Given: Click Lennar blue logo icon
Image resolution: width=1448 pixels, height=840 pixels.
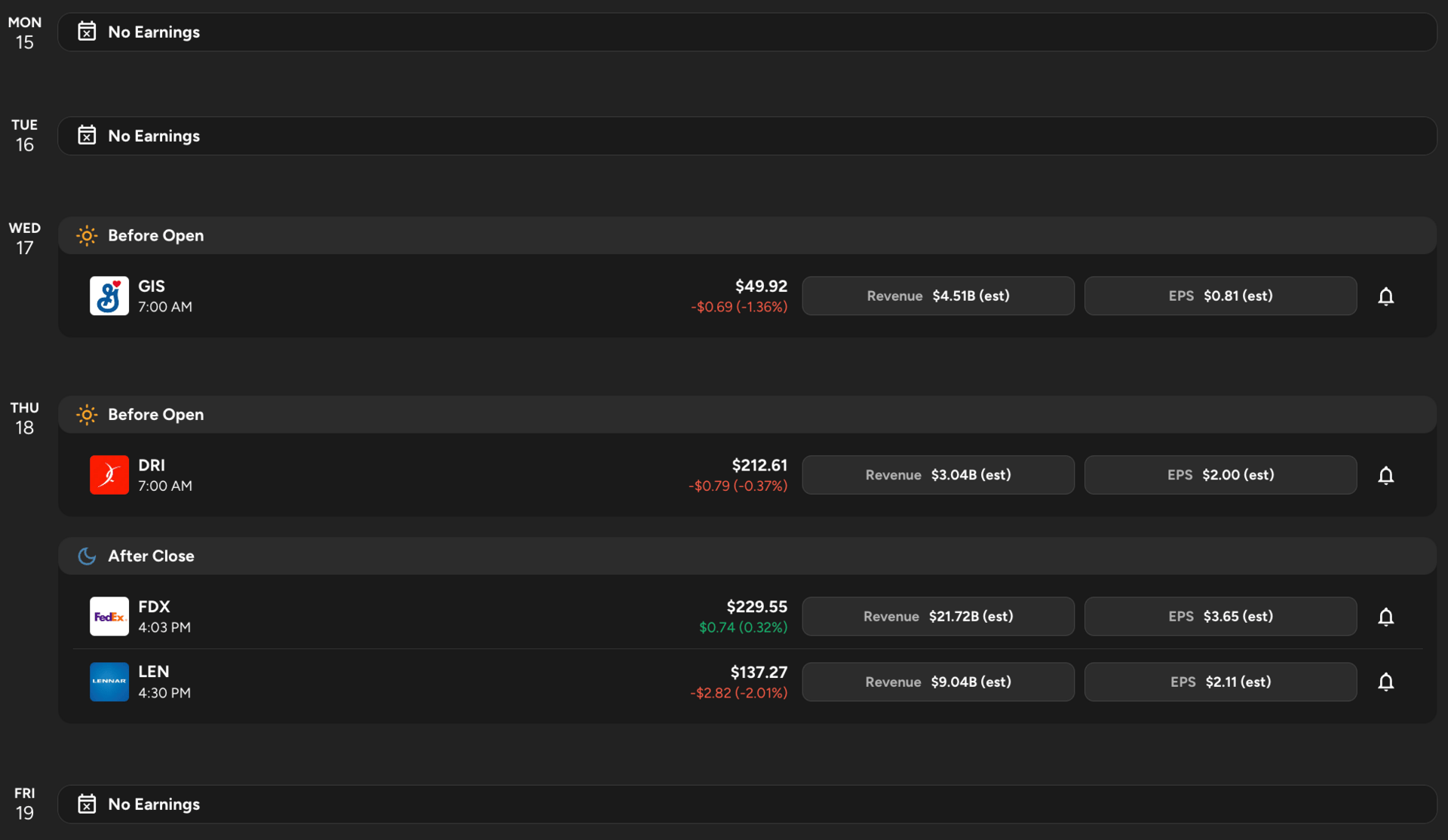Looking at the screenshot, I should point(109,682).
